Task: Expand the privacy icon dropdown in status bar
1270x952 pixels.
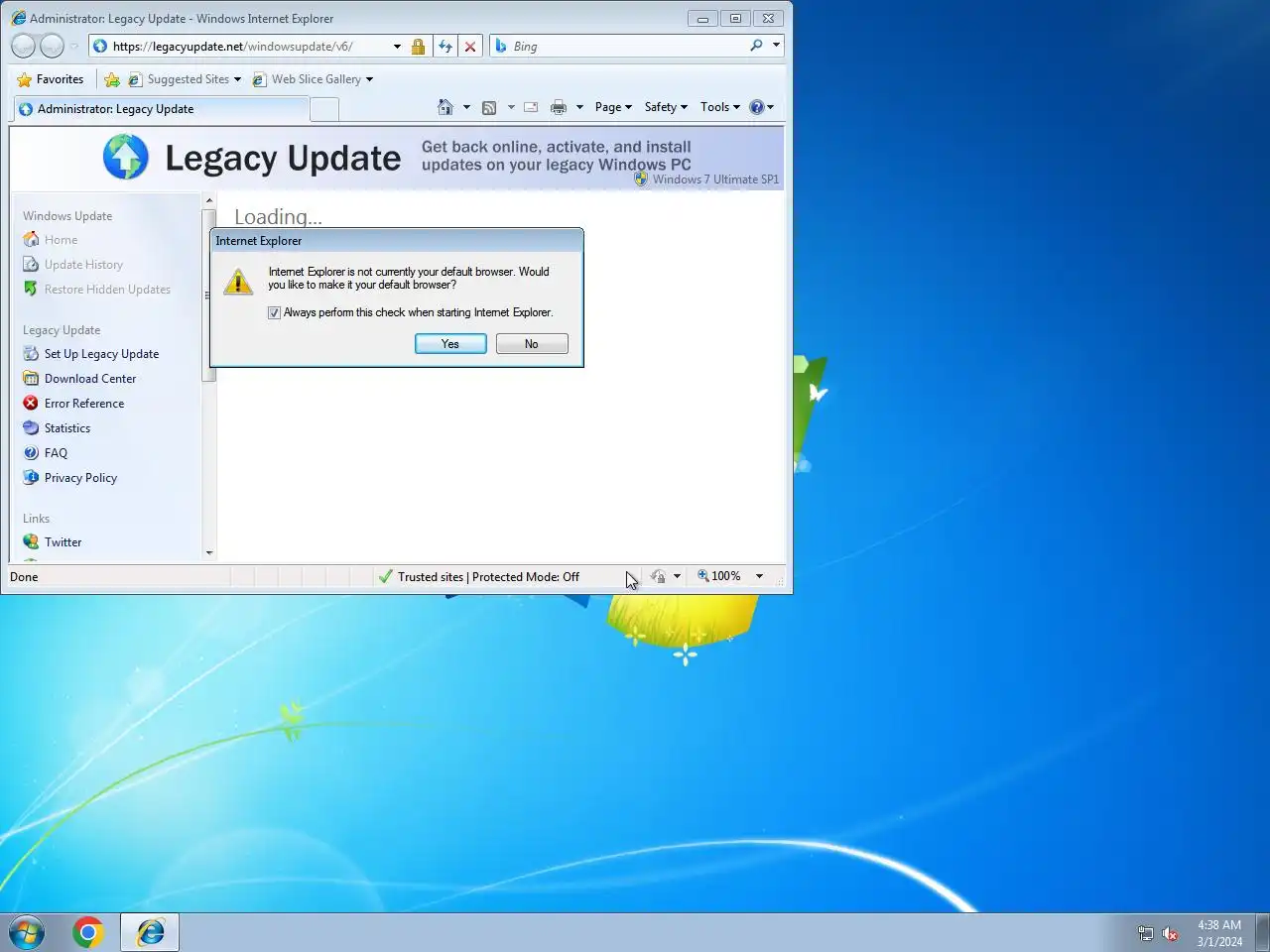Action: [x=677, y=576]
